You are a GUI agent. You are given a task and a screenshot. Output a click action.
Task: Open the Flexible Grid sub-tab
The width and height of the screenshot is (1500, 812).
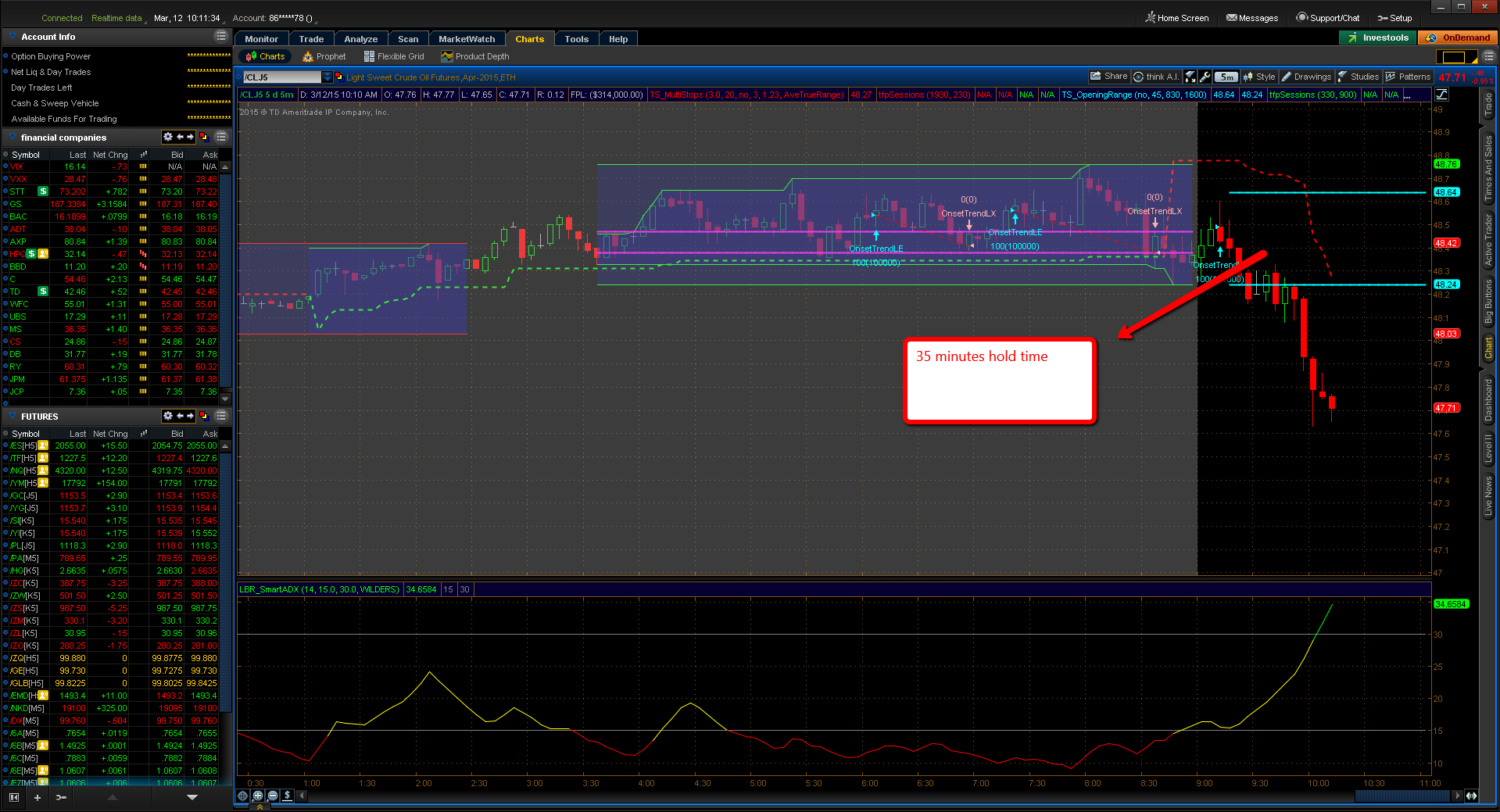click(x=394, y=56)
